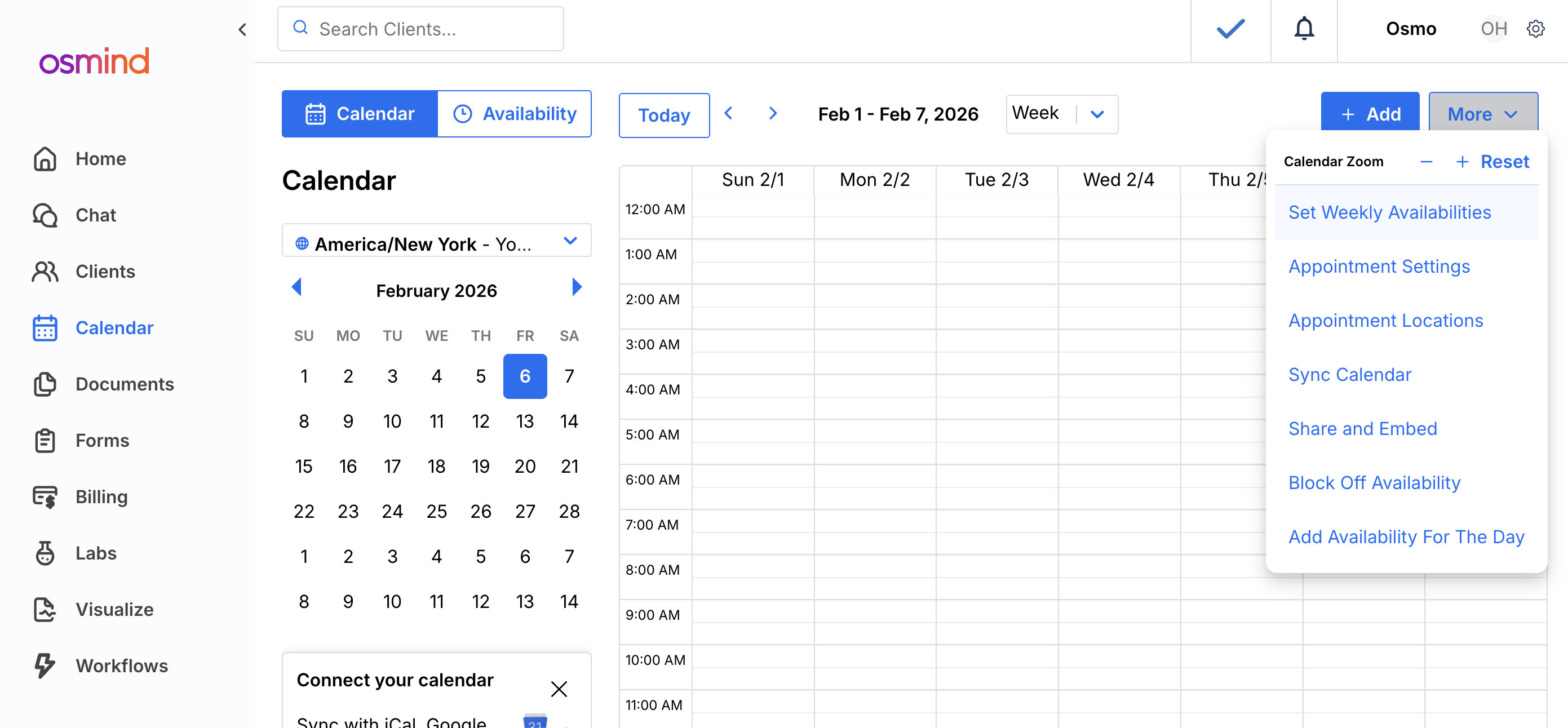Reset the calendar zoom

point(1504,162)
